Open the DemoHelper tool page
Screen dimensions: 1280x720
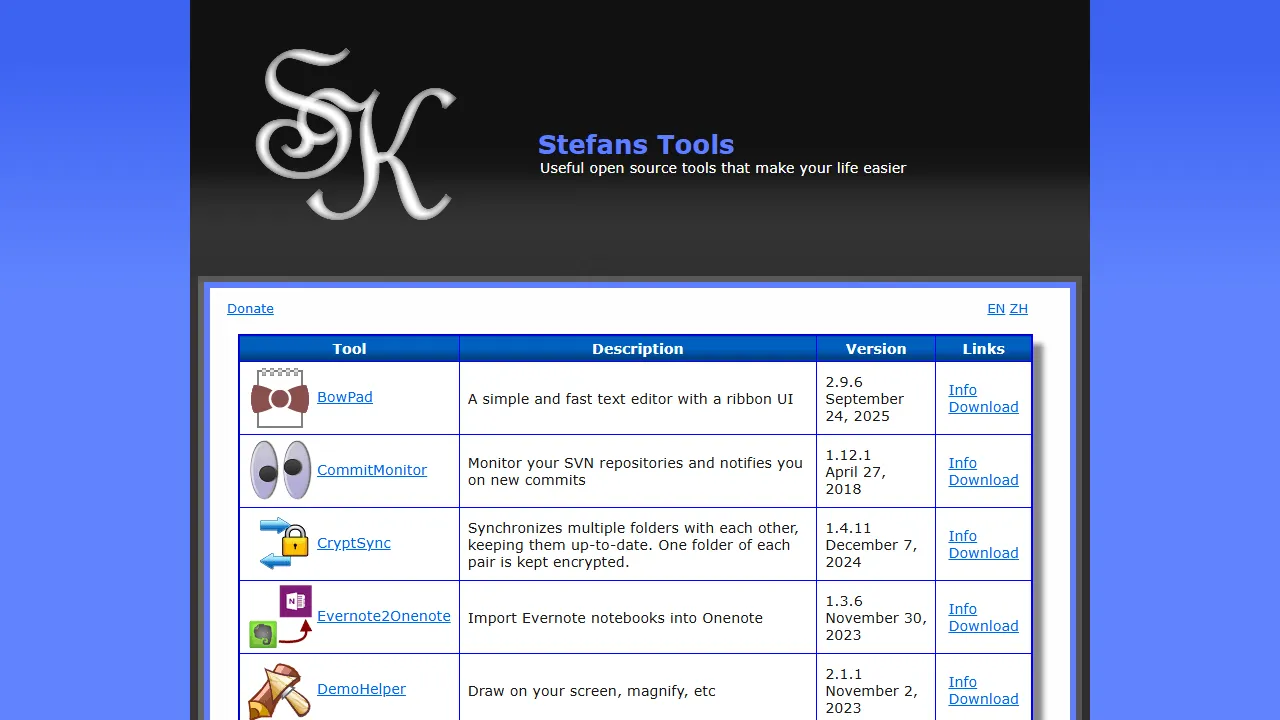361,689
